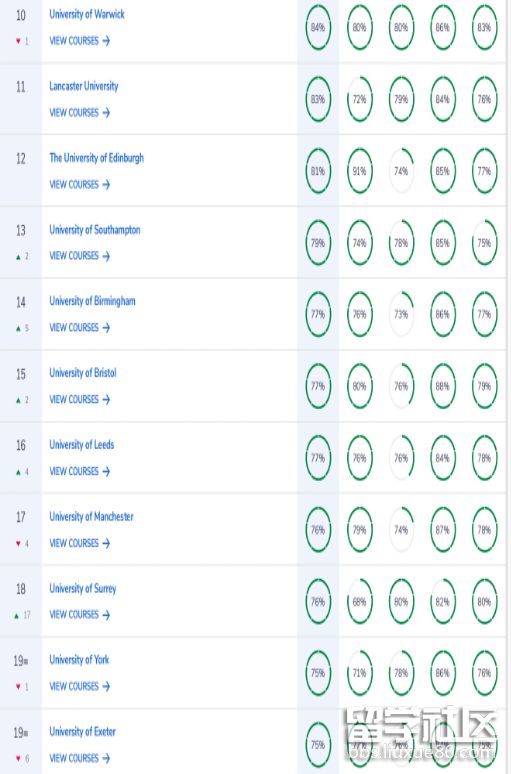View courses for University of Birmingham
This screenshot has height=774, width=511.
pyautogui.click(x=79, y=327)
